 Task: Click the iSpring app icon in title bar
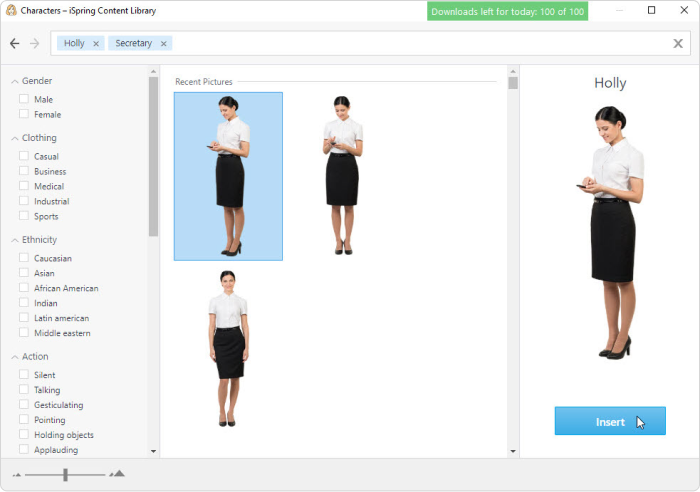(11, 10)
